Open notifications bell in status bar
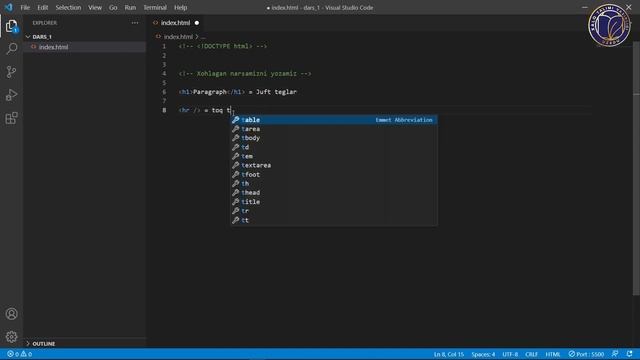 click(629, 354)
